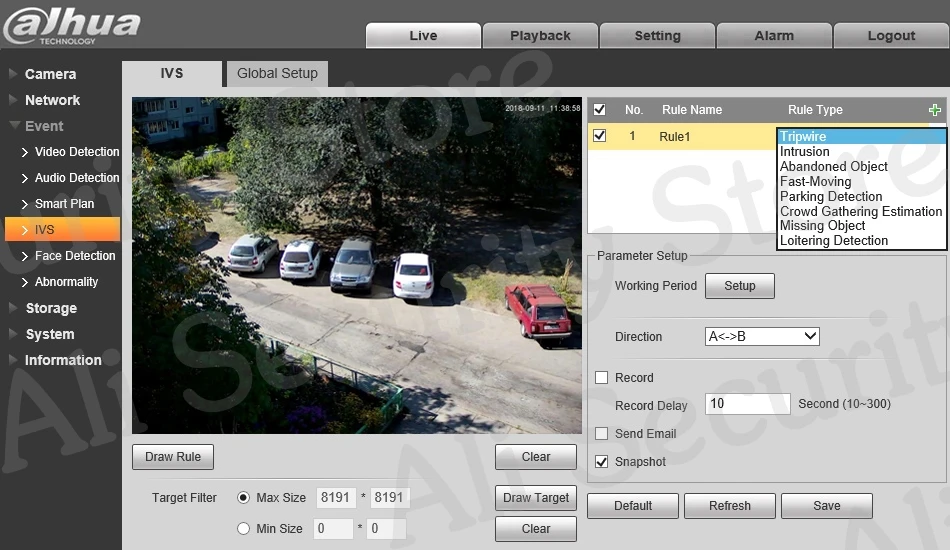Toggle the select-all rules checkbox in header
Image resolution: width=950 pixels, height=550 pixels.
coord(599,110)
